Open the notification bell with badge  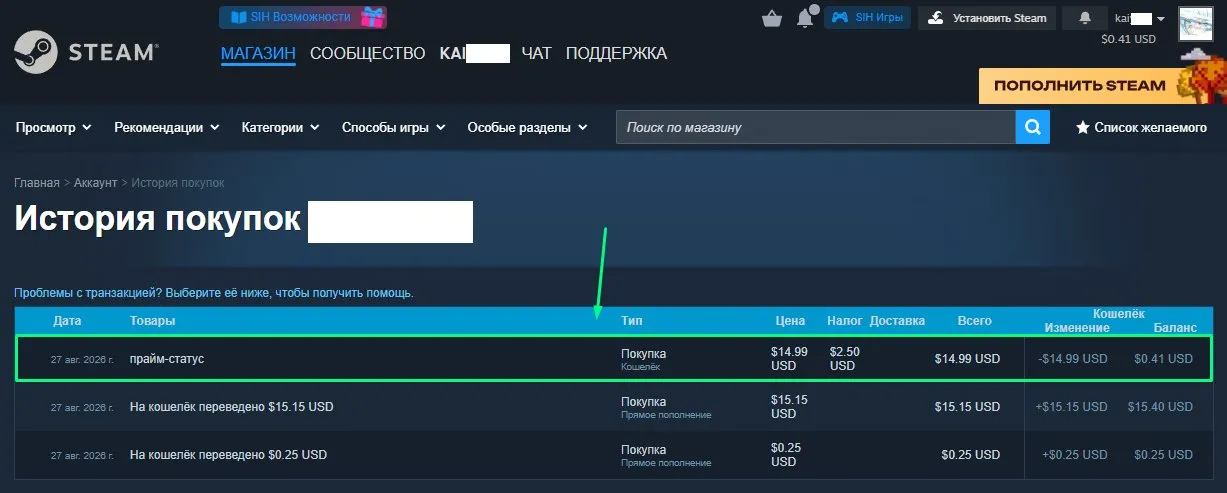click(805, 18)
